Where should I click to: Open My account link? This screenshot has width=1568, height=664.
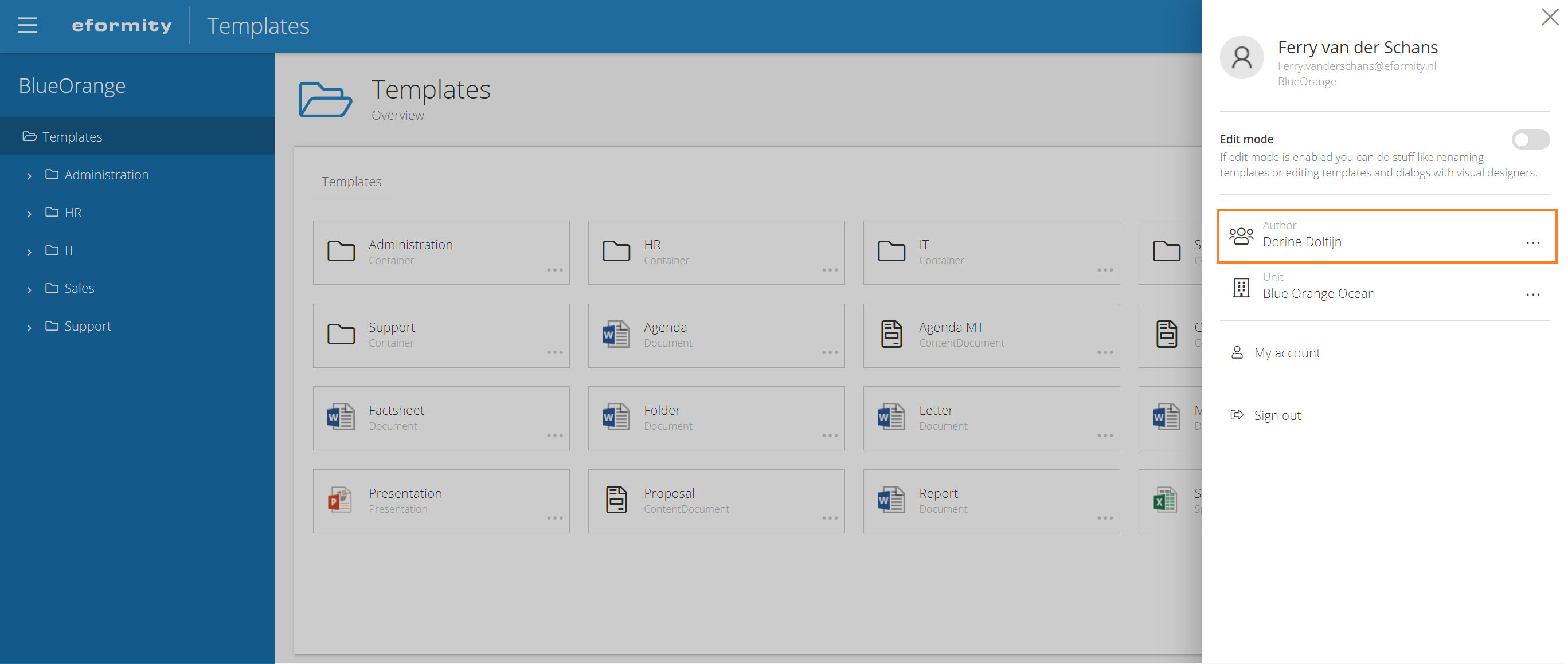1287,353
